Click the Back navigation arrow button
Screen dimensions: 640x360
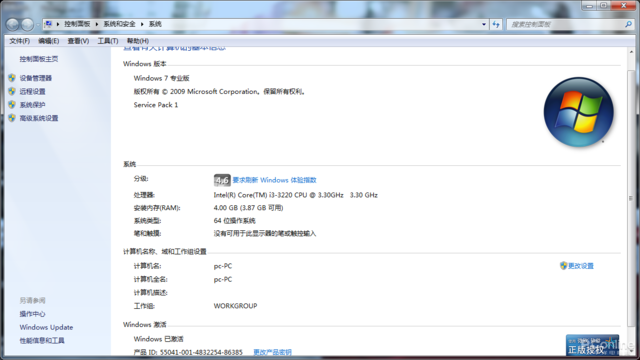pyautogui.click(x=13, y=24)
